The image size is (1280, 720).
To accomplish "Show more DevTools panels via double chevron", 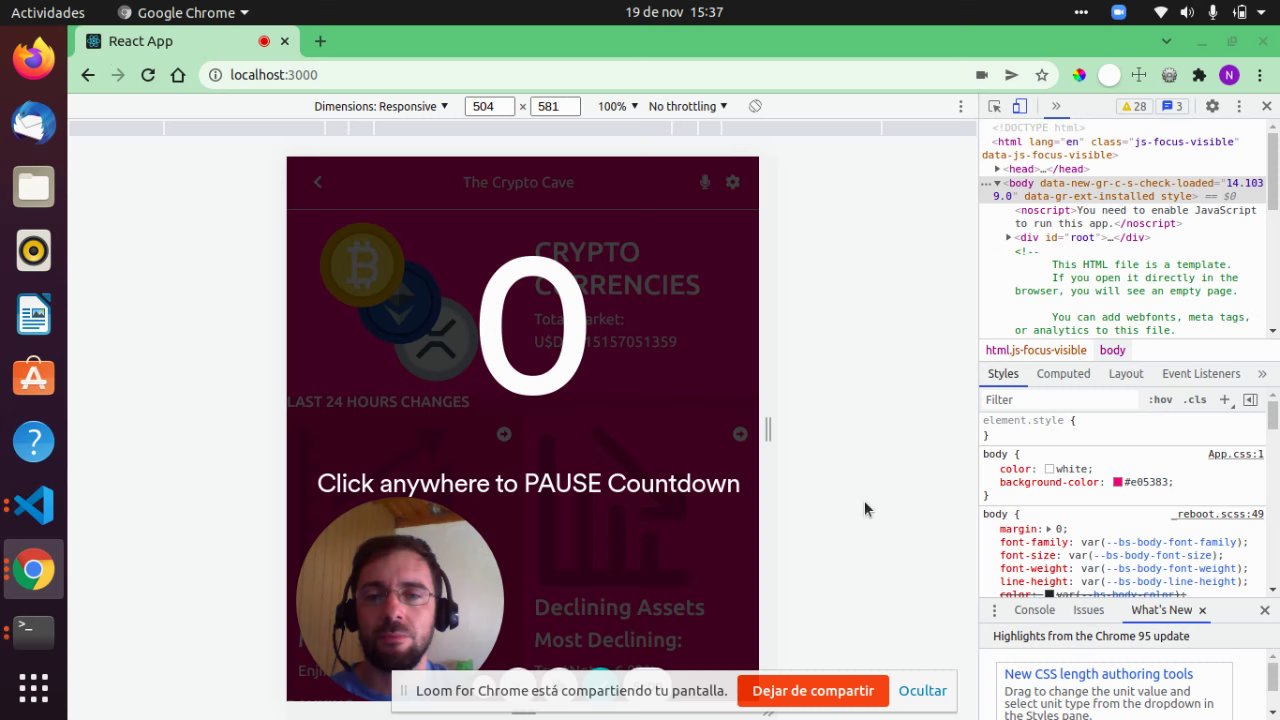I will [x=1055, y=106].
